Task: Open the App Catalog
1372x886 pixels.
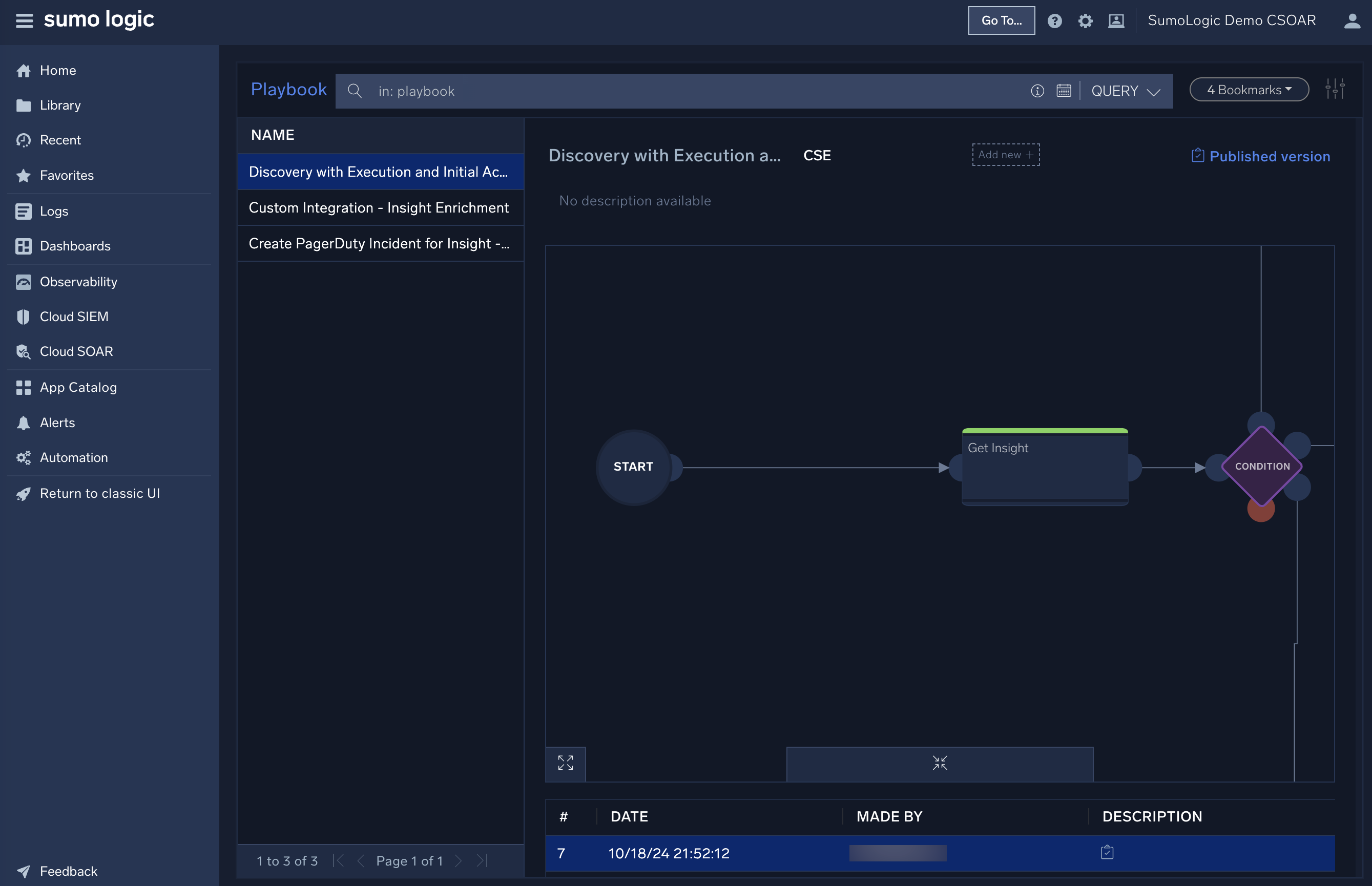Action: (78, 387)
